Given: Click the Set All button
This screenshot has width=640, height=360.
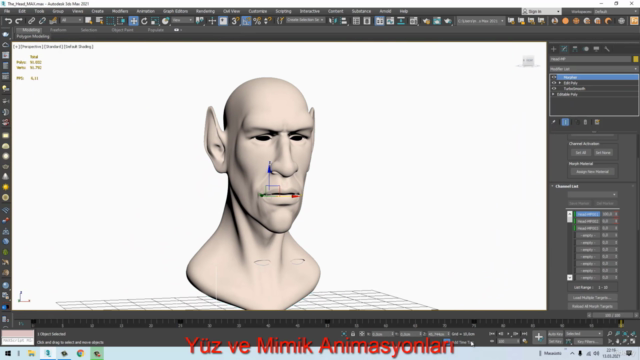Looking at the screenshot, I should click(580, 153).
